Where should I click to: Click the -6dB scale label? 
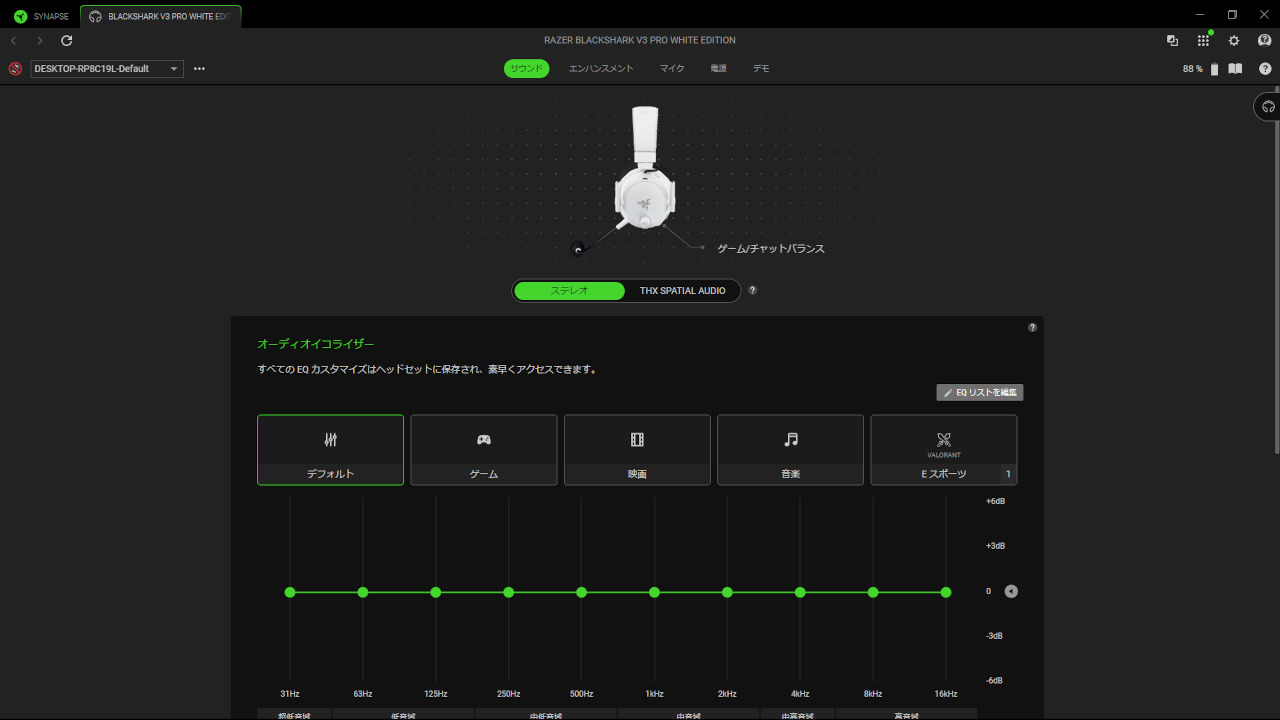(995, 681)
